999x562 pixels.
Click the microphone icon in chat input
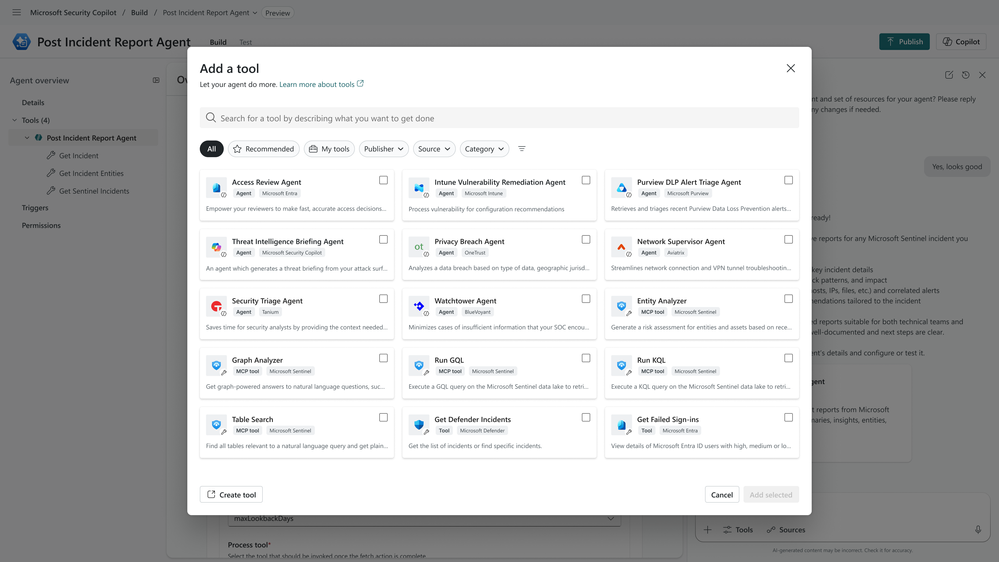978,530
